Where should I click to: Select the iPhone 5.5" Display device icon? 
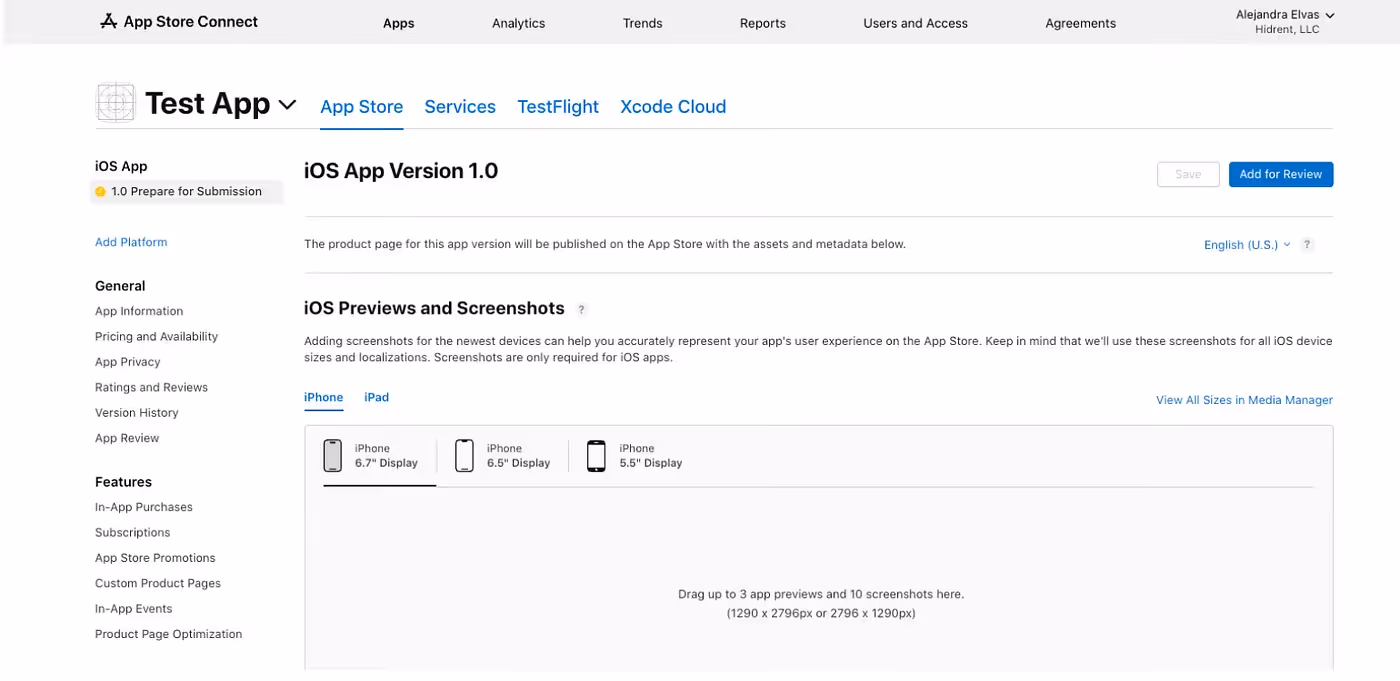pos(596,456)
